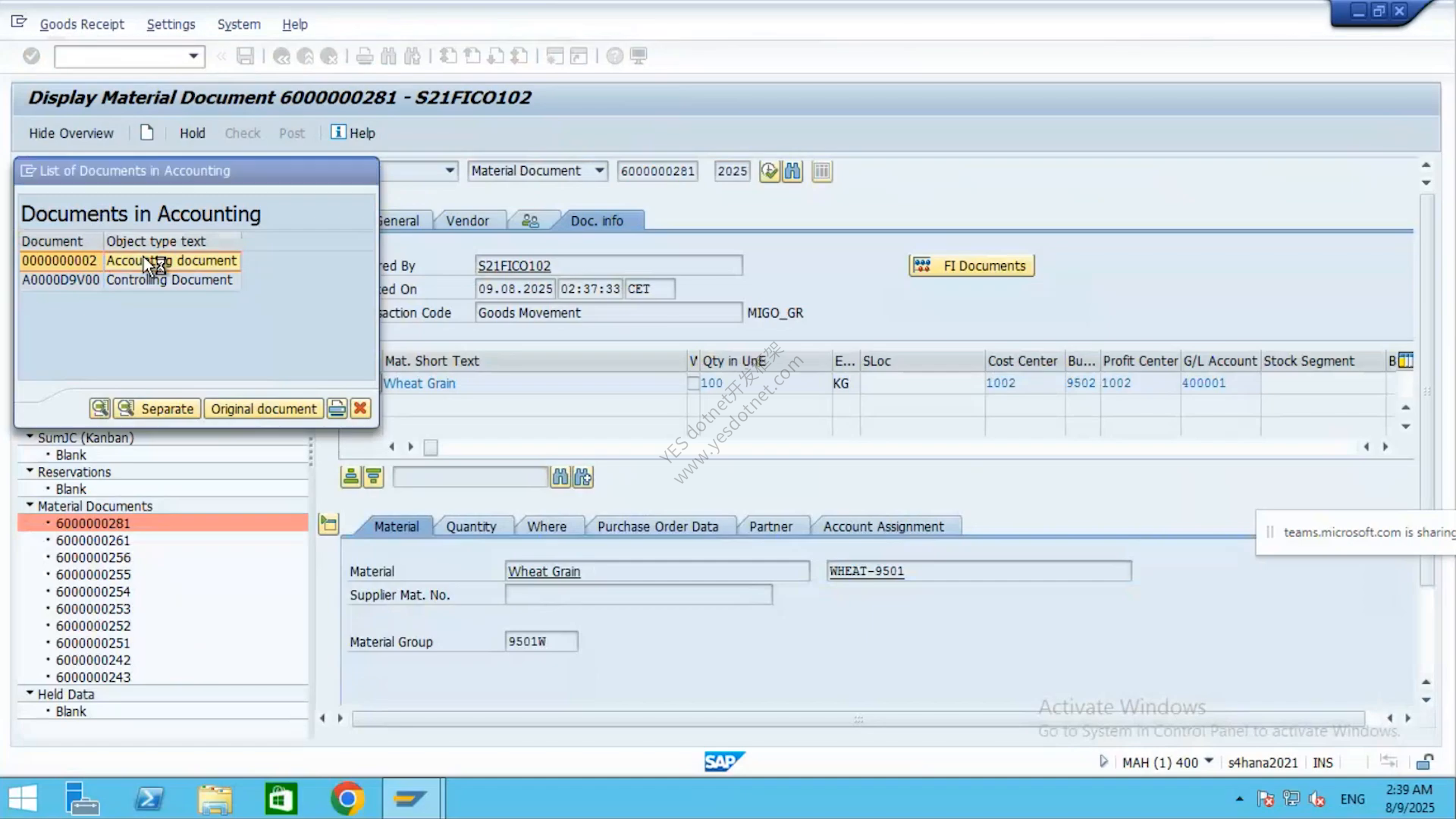The width and height of the screenshot is (1456, 819).
Task: Toggle the checkbox in Wheat Grain row
Action: click(x=692, y=384)
